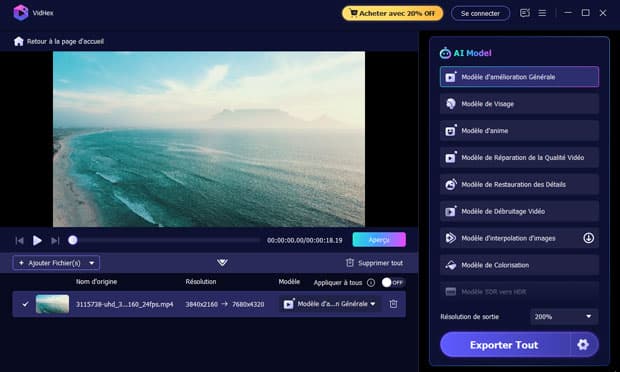The height and width of the screenshot is (372, 620).
Task: Click the Ajouter Fichier(s) button label
Action: point(55,263)
